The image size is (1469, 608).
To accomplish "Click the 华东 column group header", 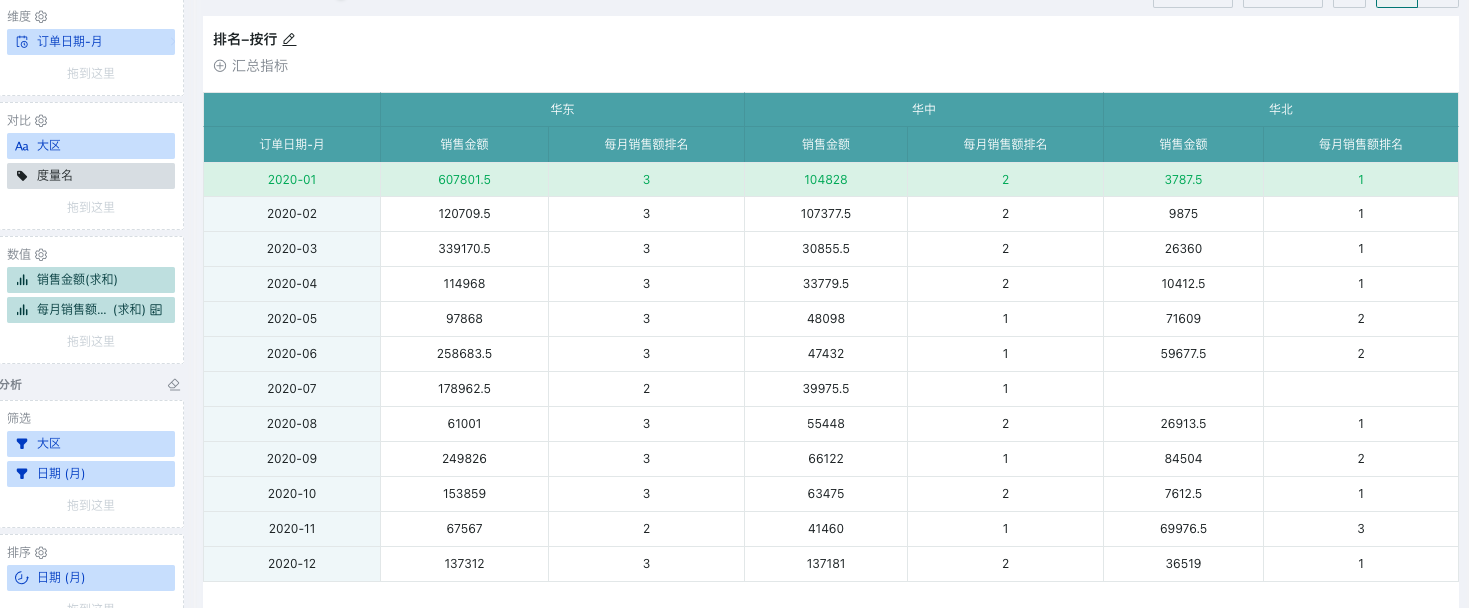I will (562, 110).
